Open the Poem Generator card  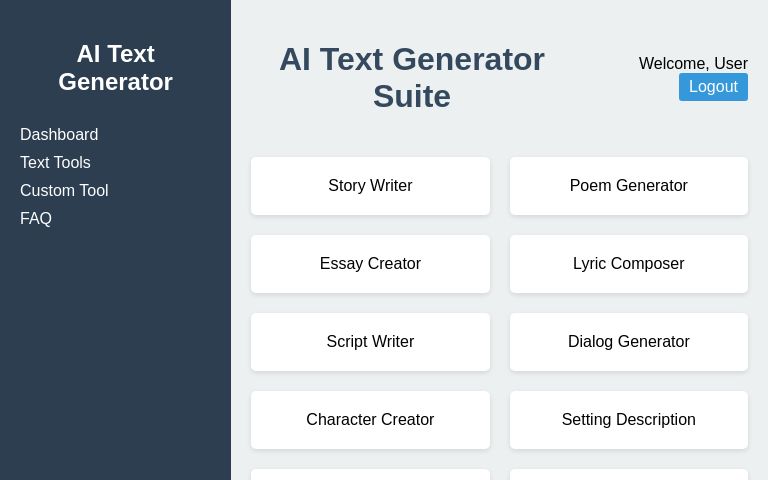[628, 186]
